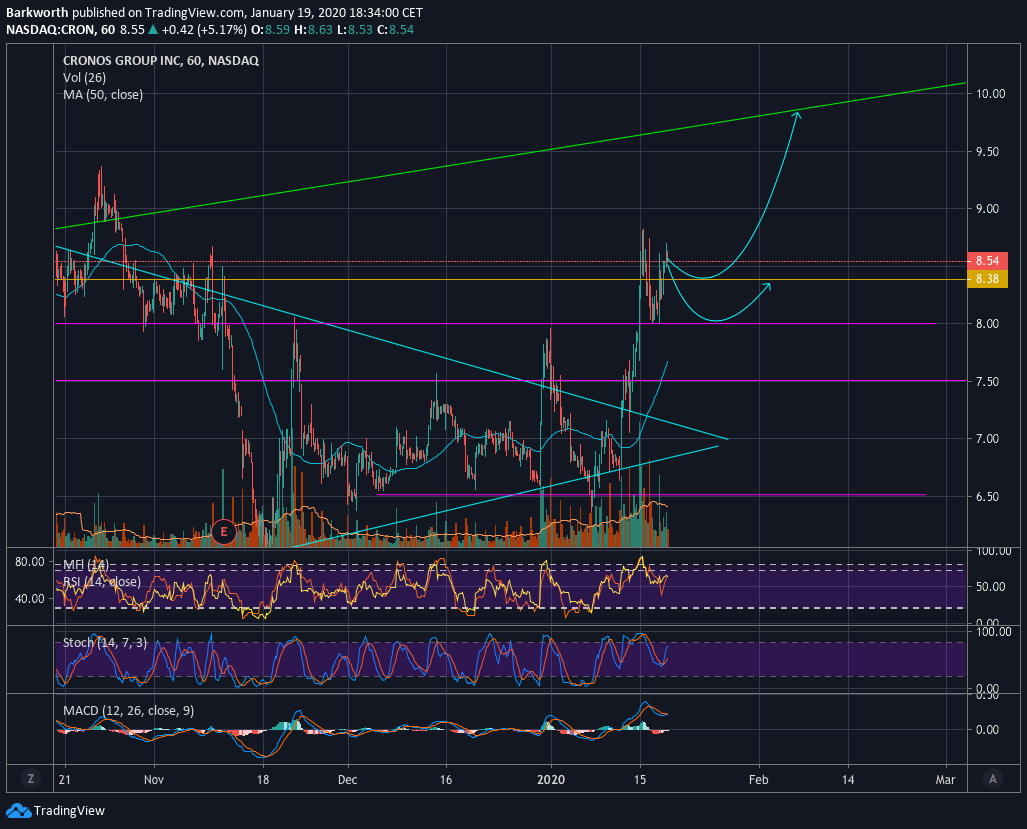Click the 'A' auto-scale button

993,779
